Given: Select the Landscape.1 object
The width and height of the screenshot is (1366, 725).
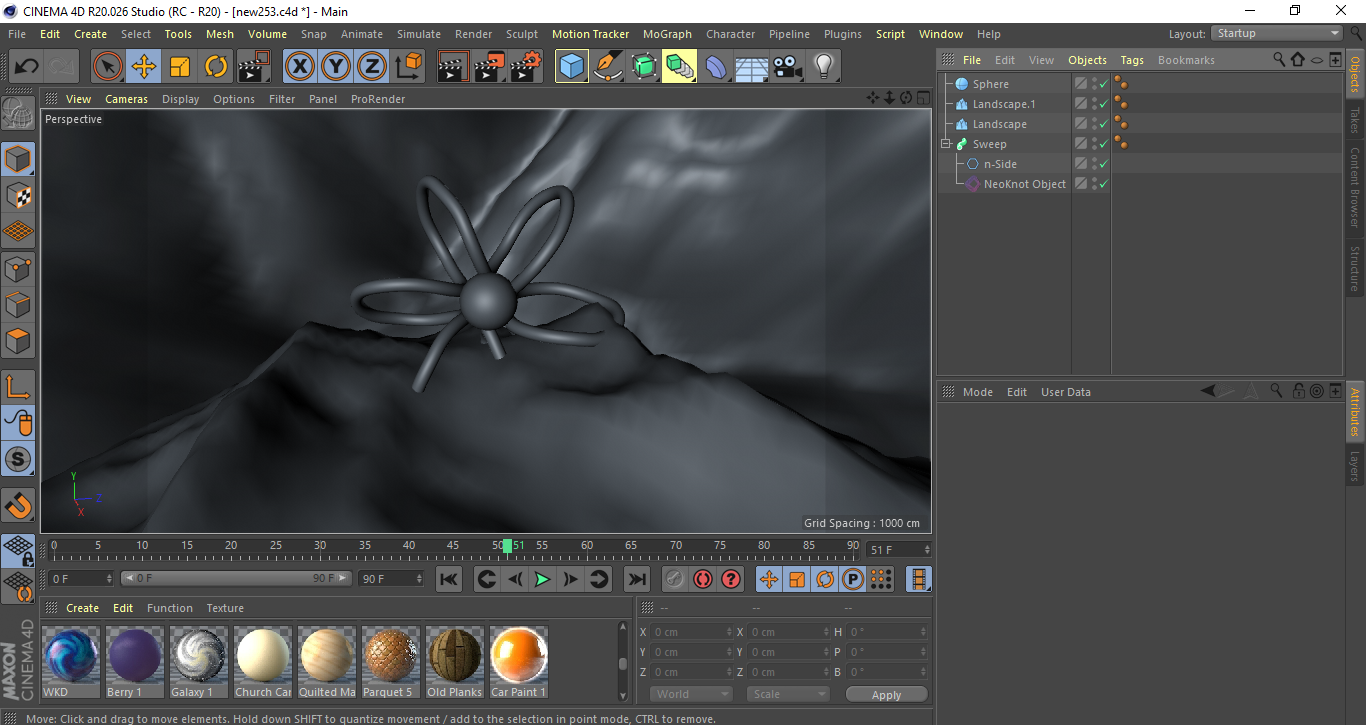Looking at the screenshot, I should coord(1004,104).
